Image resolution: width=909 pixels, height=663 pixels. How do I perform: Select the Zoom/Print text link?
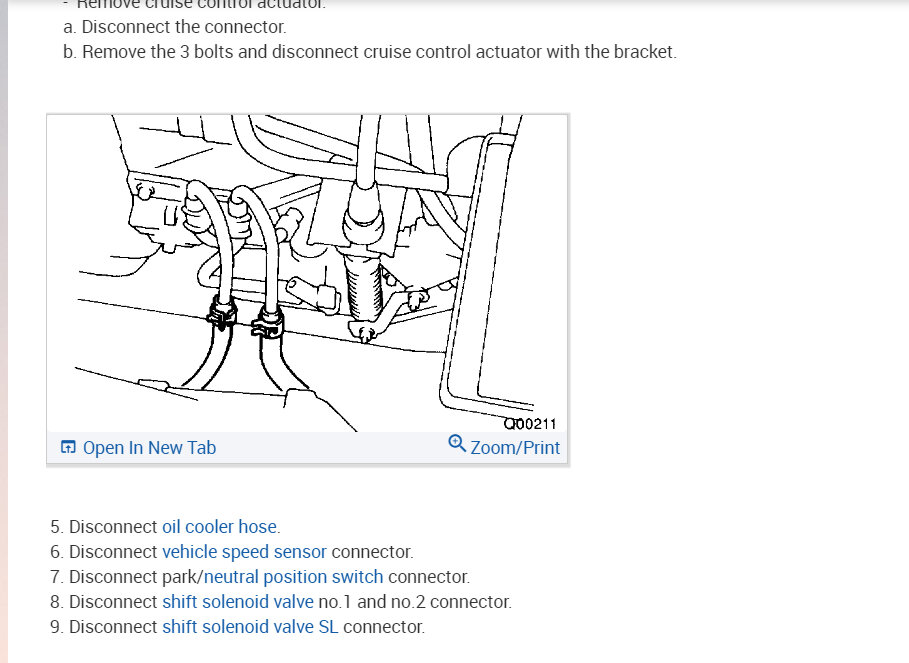[x=515, y=447]
